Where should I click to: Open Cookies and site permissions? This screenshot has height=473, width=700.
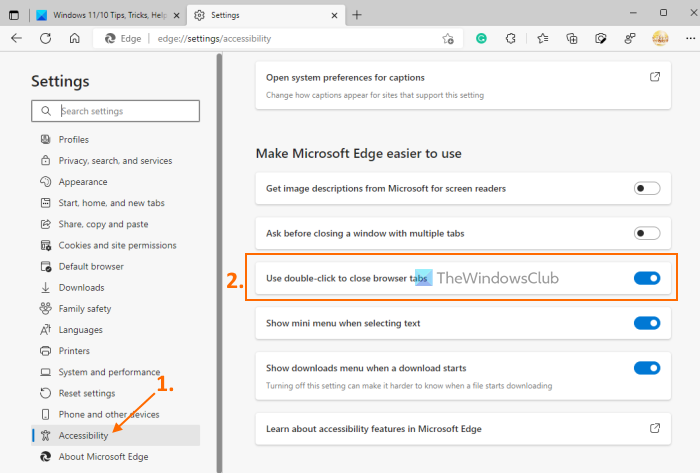pyautogui.click(x=115, y=245)
